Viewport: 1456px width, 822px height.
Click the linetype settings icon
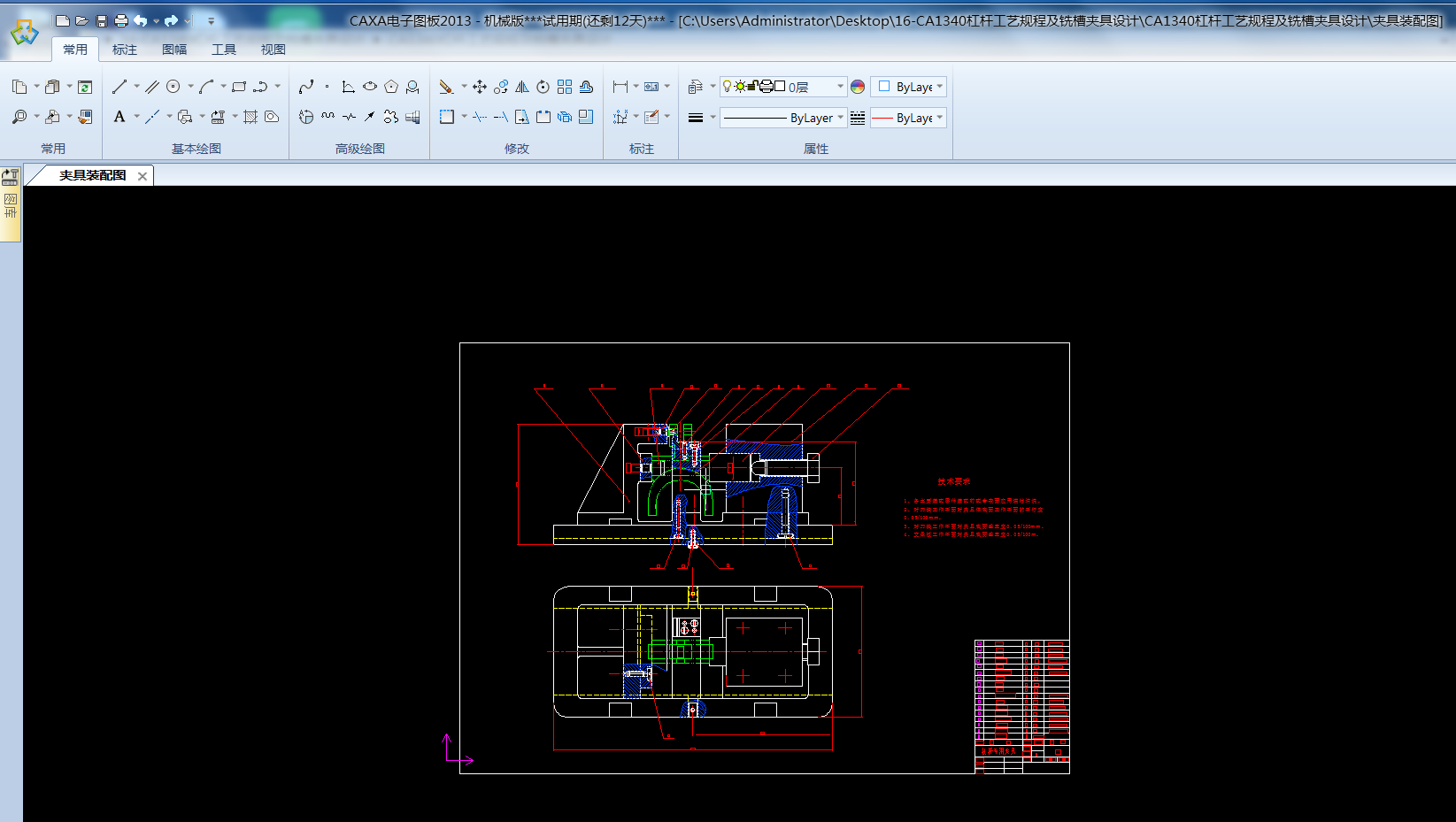coord(858,118)
